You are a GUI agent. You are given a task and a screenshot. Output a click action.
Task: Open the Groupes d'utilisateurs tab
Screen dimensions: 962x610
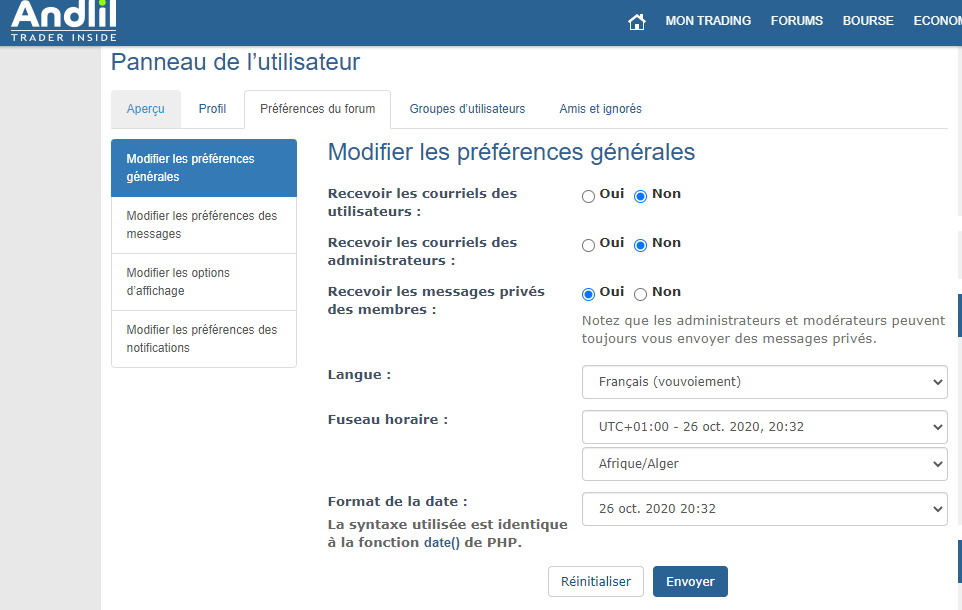467,109
